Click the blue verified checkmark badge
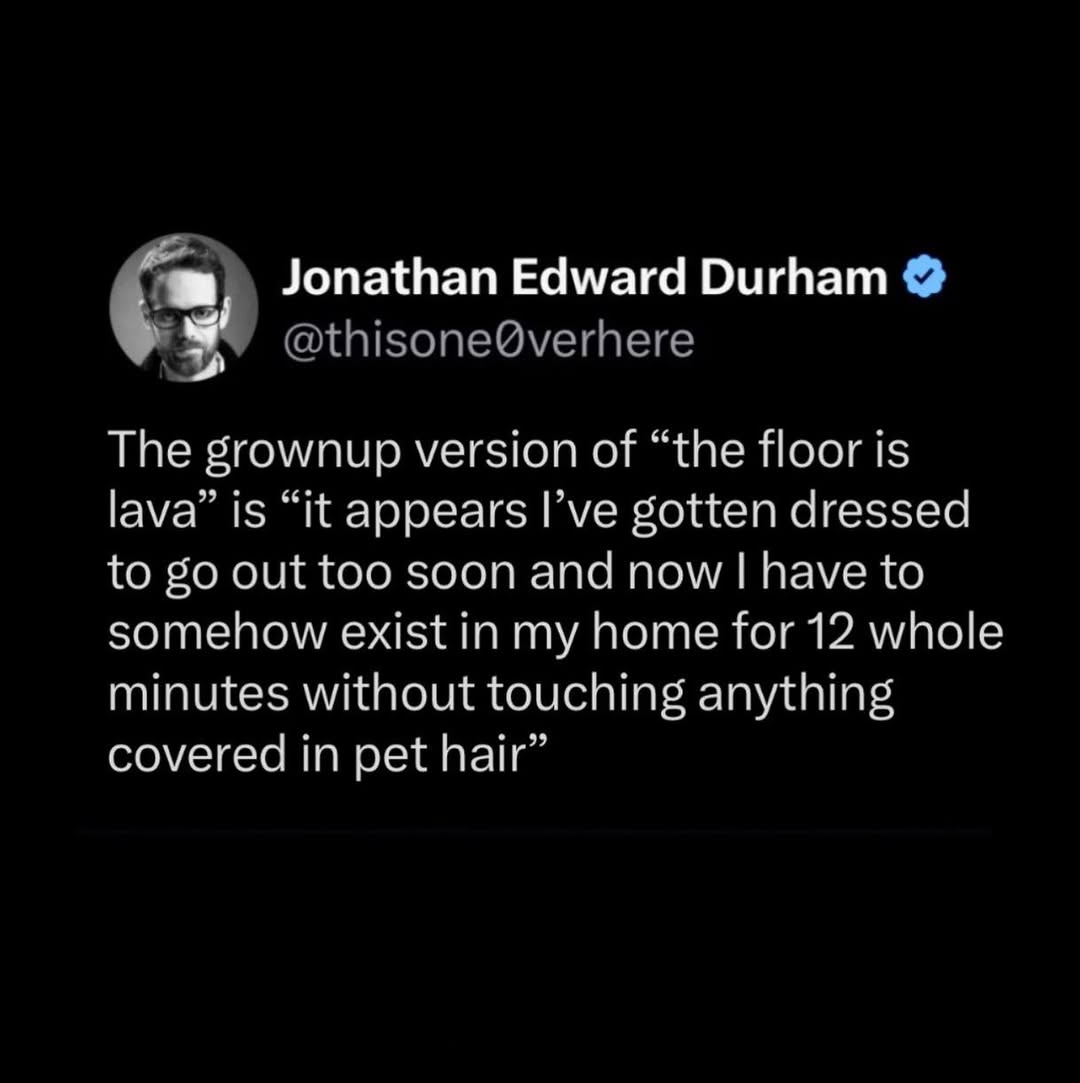 coord(924,279)
